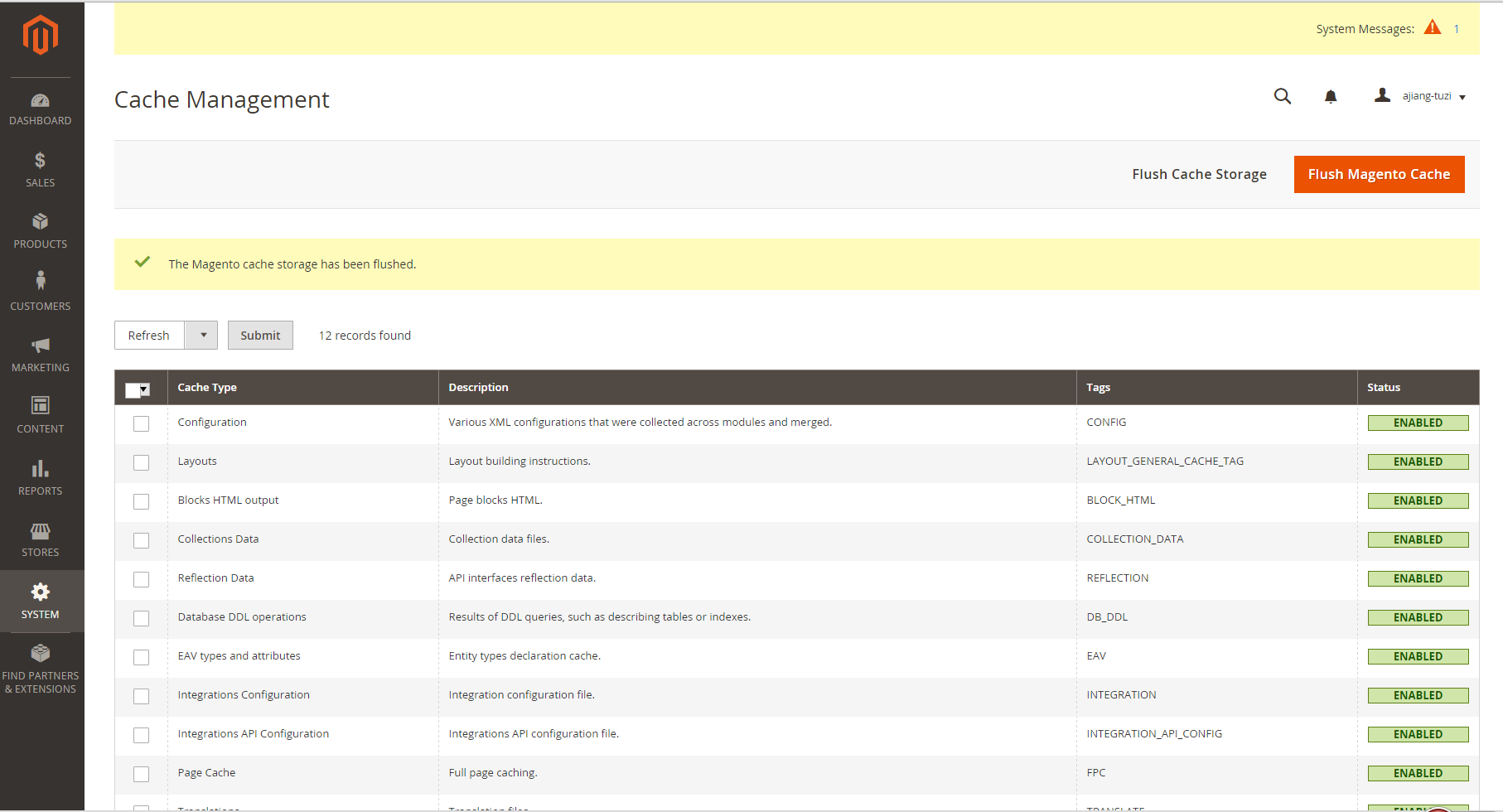
Task: Check the Blocks HTML output row
Action: pyautogui.click(x=142, y=501)
